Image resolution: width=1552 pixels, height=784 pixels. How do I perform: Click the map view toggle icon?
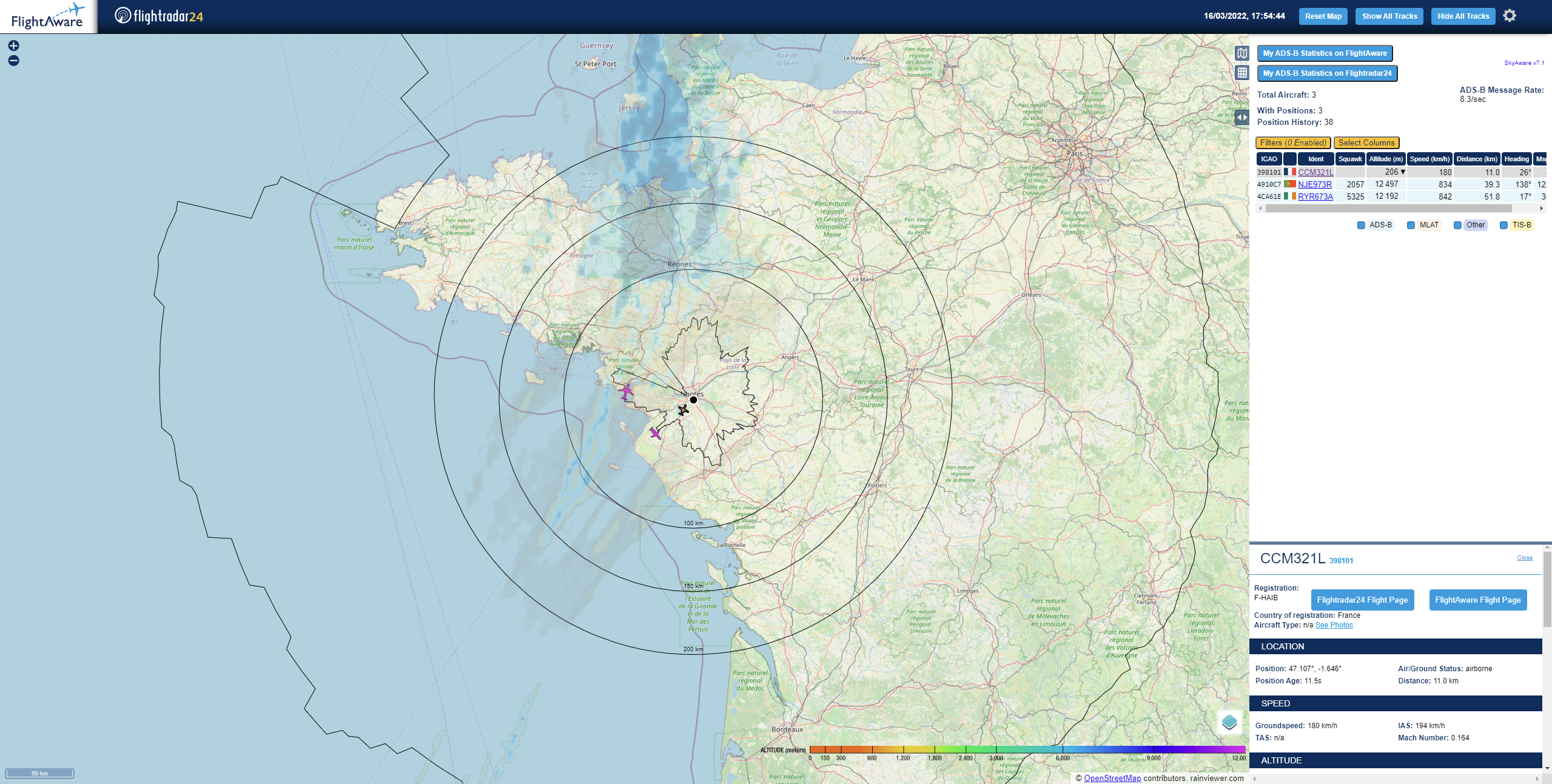[1242, 53]
